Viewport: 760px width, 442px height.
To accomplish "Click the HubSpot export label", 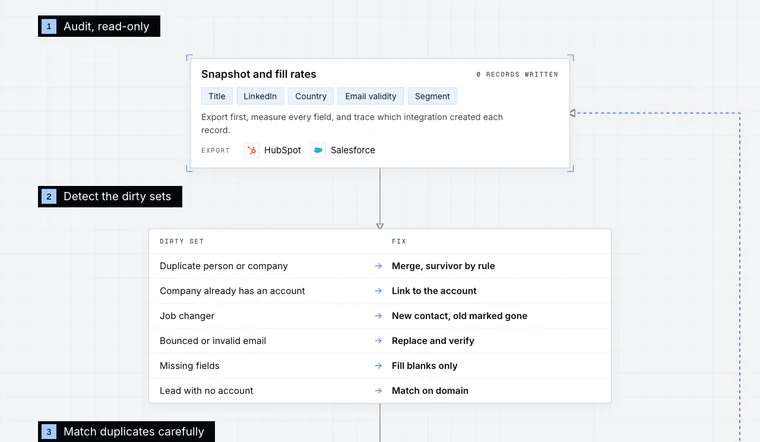I will coord(282,150).
